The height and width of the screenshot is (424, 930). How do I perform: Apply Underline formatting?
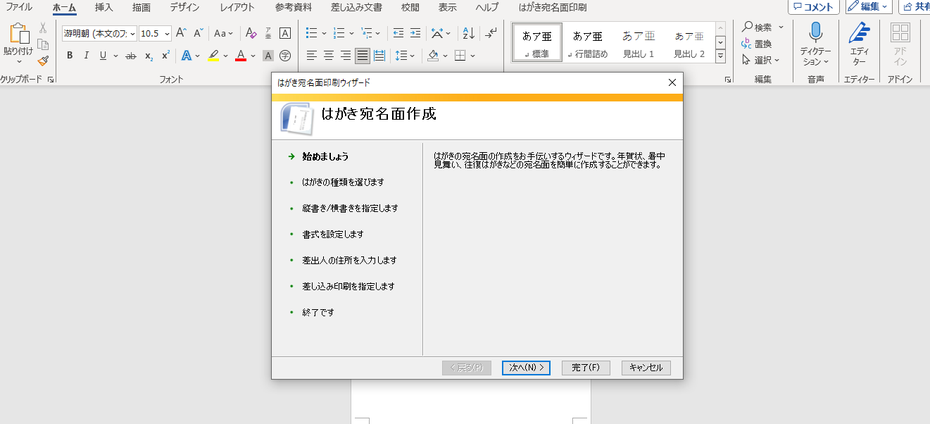tap(103, 56)
